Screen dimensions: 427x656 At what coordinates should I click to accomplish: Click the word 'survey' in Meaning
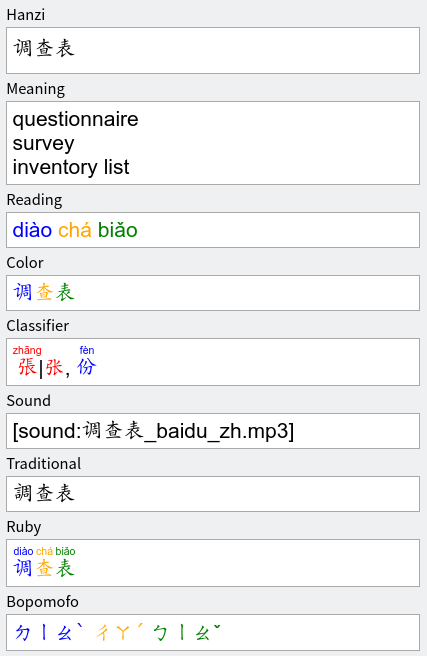coord(43,144)
